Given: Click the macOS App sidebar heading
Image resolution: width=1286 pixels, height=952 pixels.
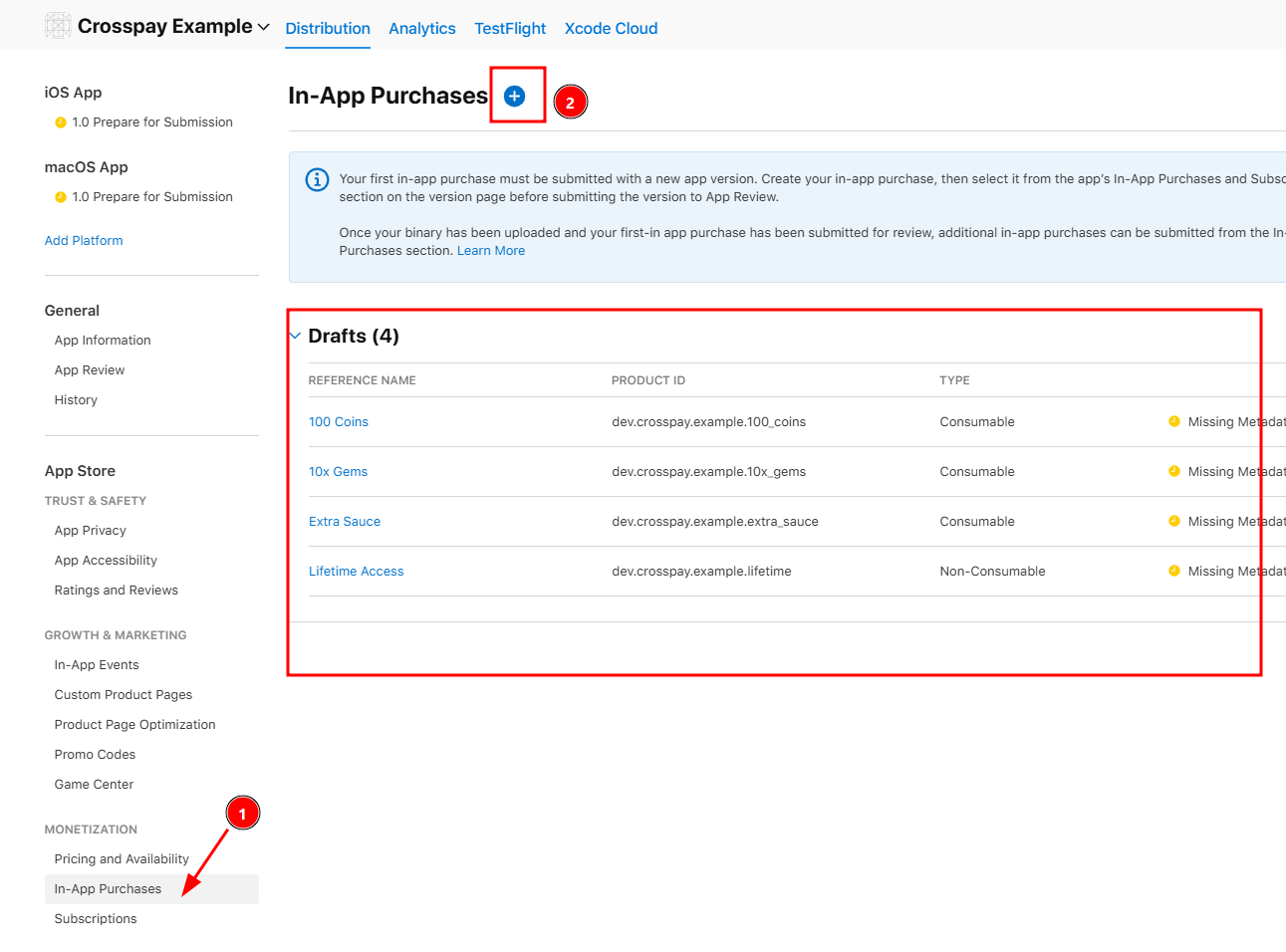Looking at the screenshot, I should [x=86, y=167].
